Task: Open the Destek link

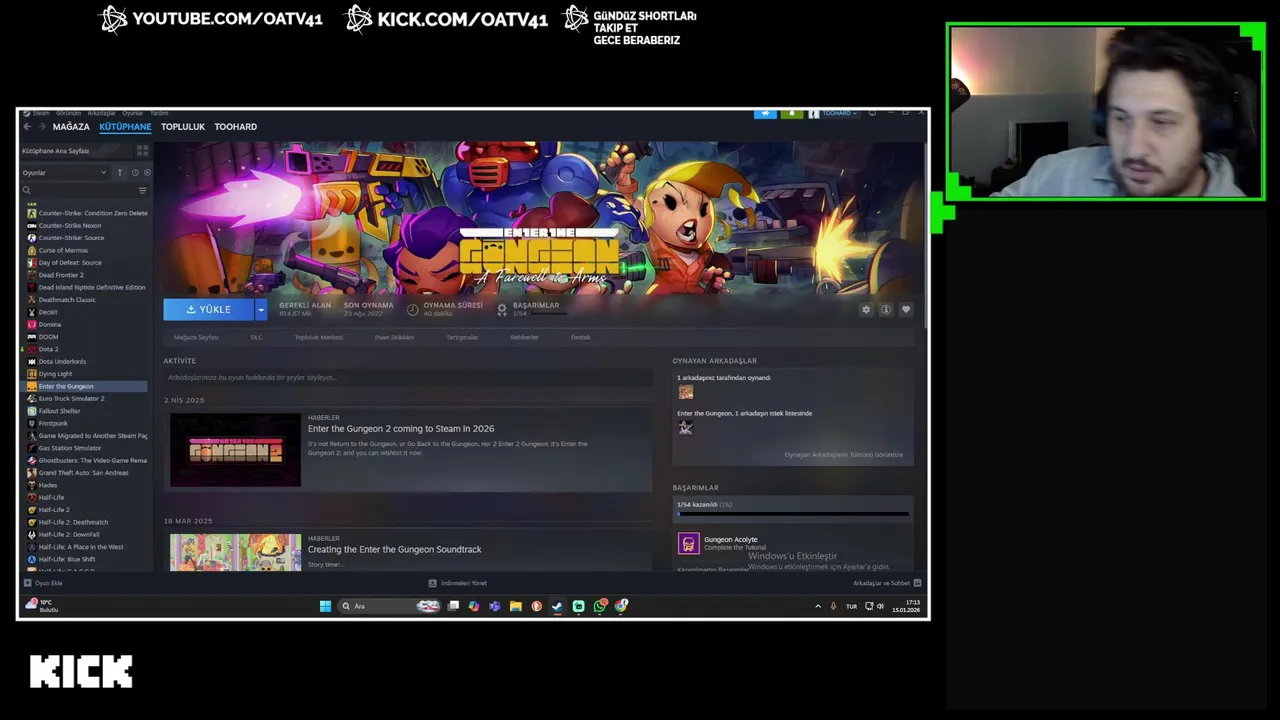Action: 580,338
